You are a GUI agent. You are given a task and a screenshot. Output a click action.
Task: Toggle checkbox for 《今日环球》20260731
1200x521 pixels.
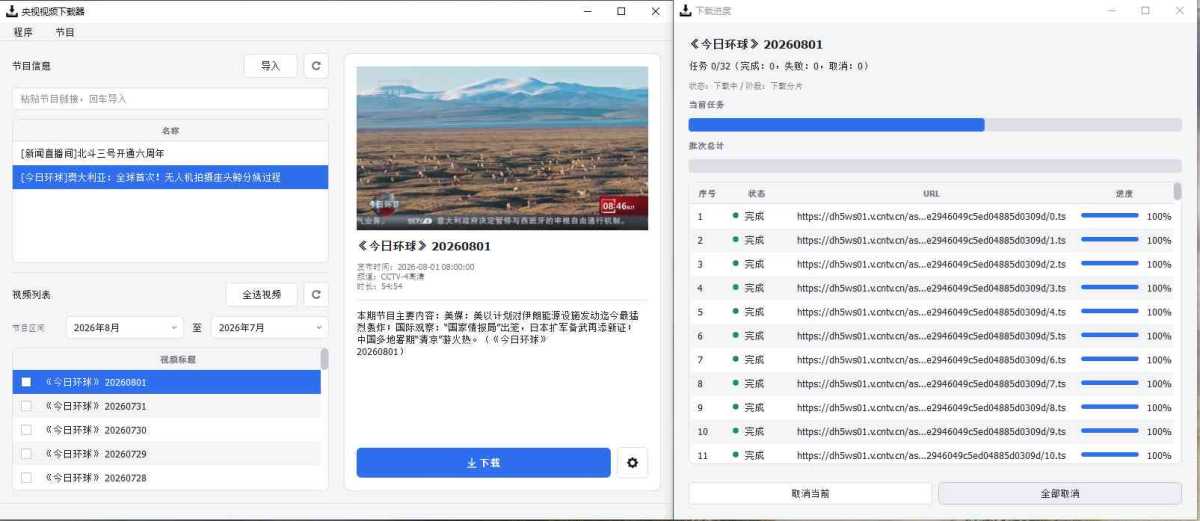(x=26, y=406)
